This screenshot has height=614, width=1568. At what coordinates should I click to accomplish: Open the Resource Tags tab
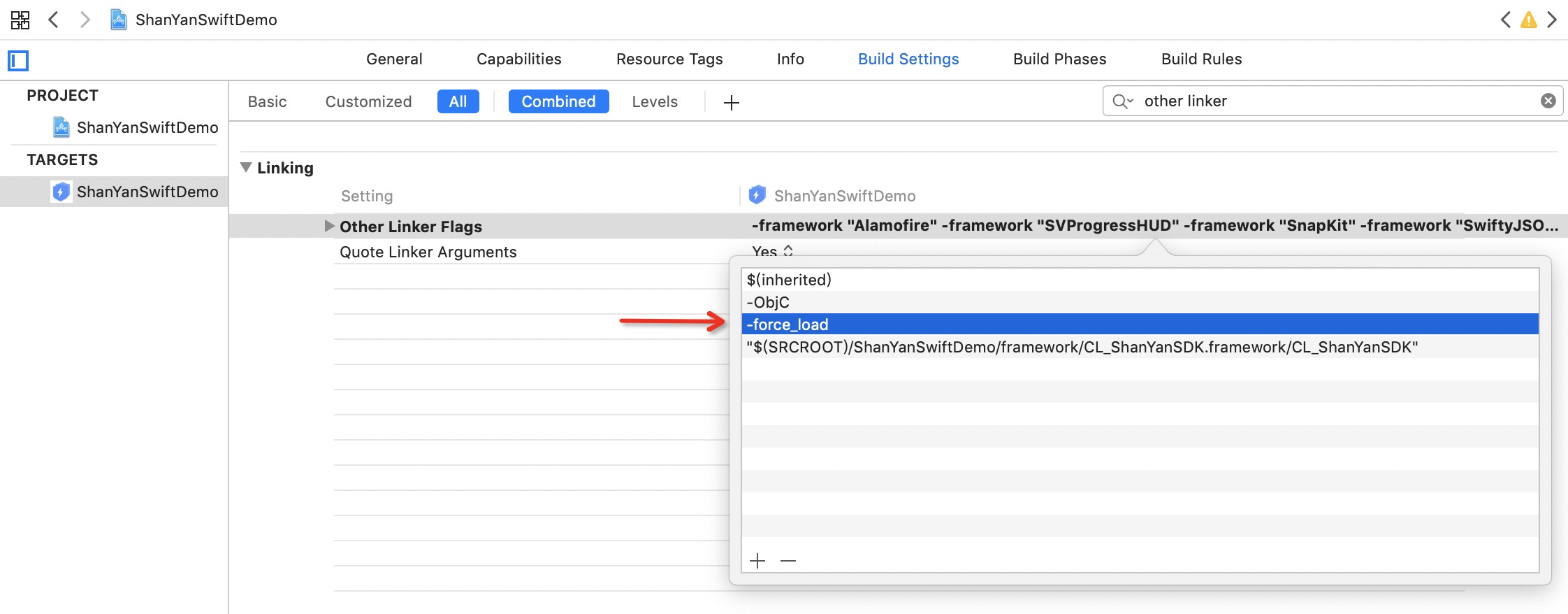coord(669,59)
